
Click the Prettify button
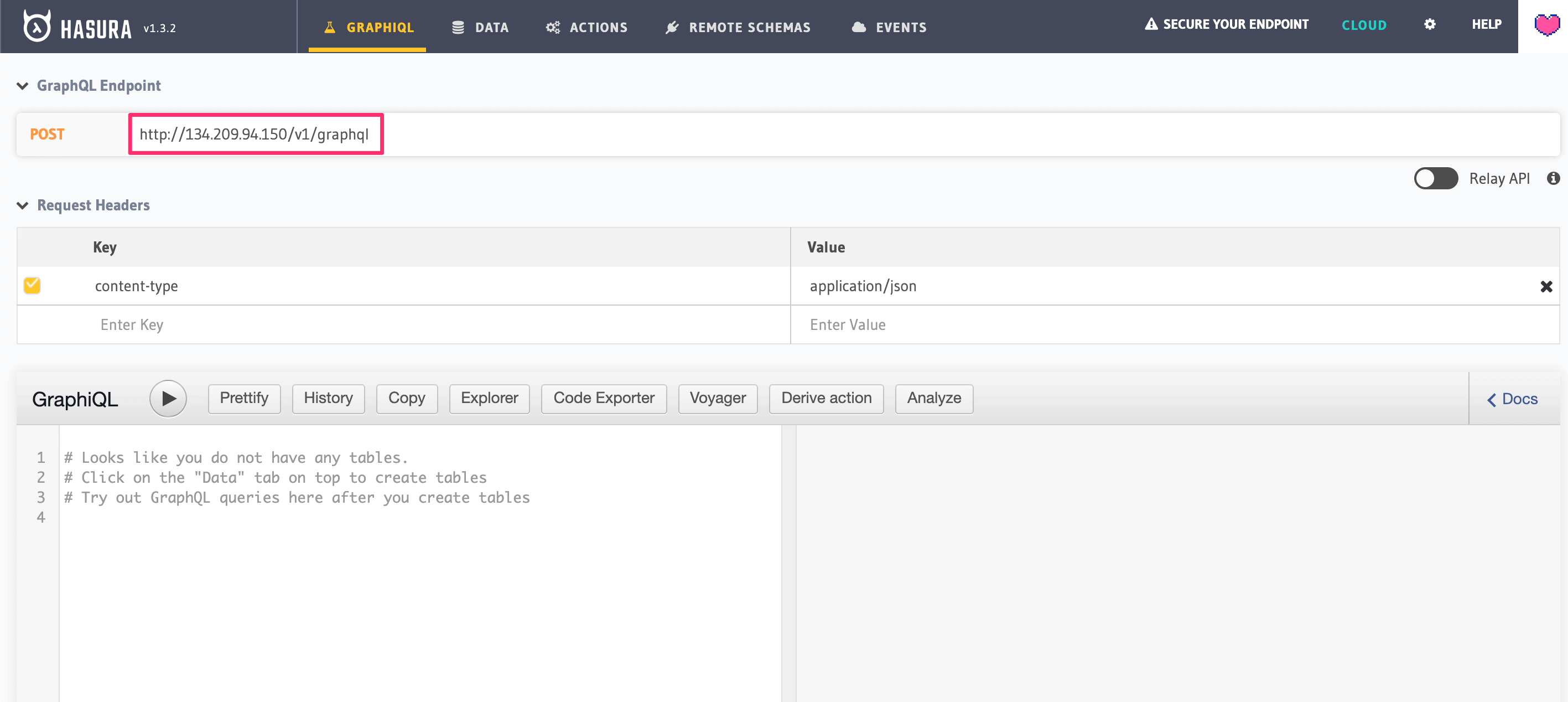[x=244, y=397]
